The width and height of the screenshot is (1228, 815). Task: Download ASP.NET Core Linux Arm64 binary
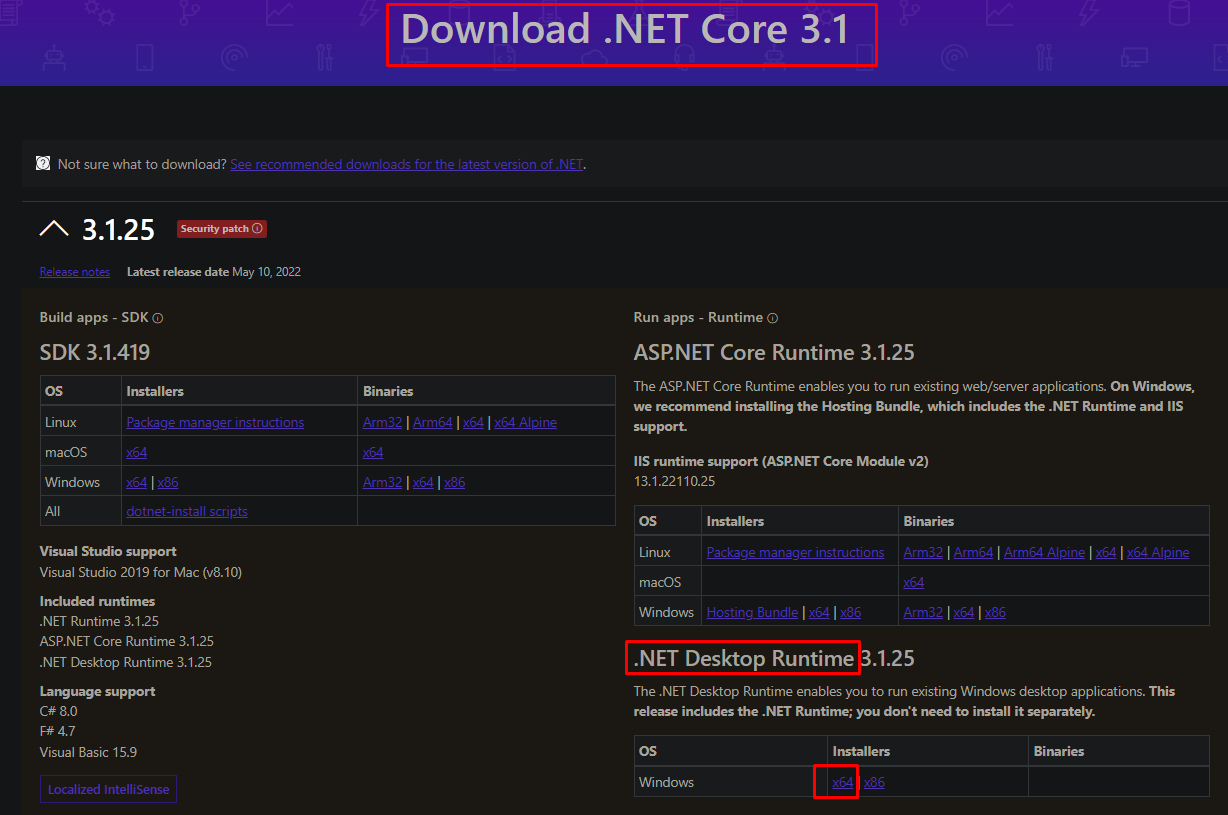click(x=973, y=552)
